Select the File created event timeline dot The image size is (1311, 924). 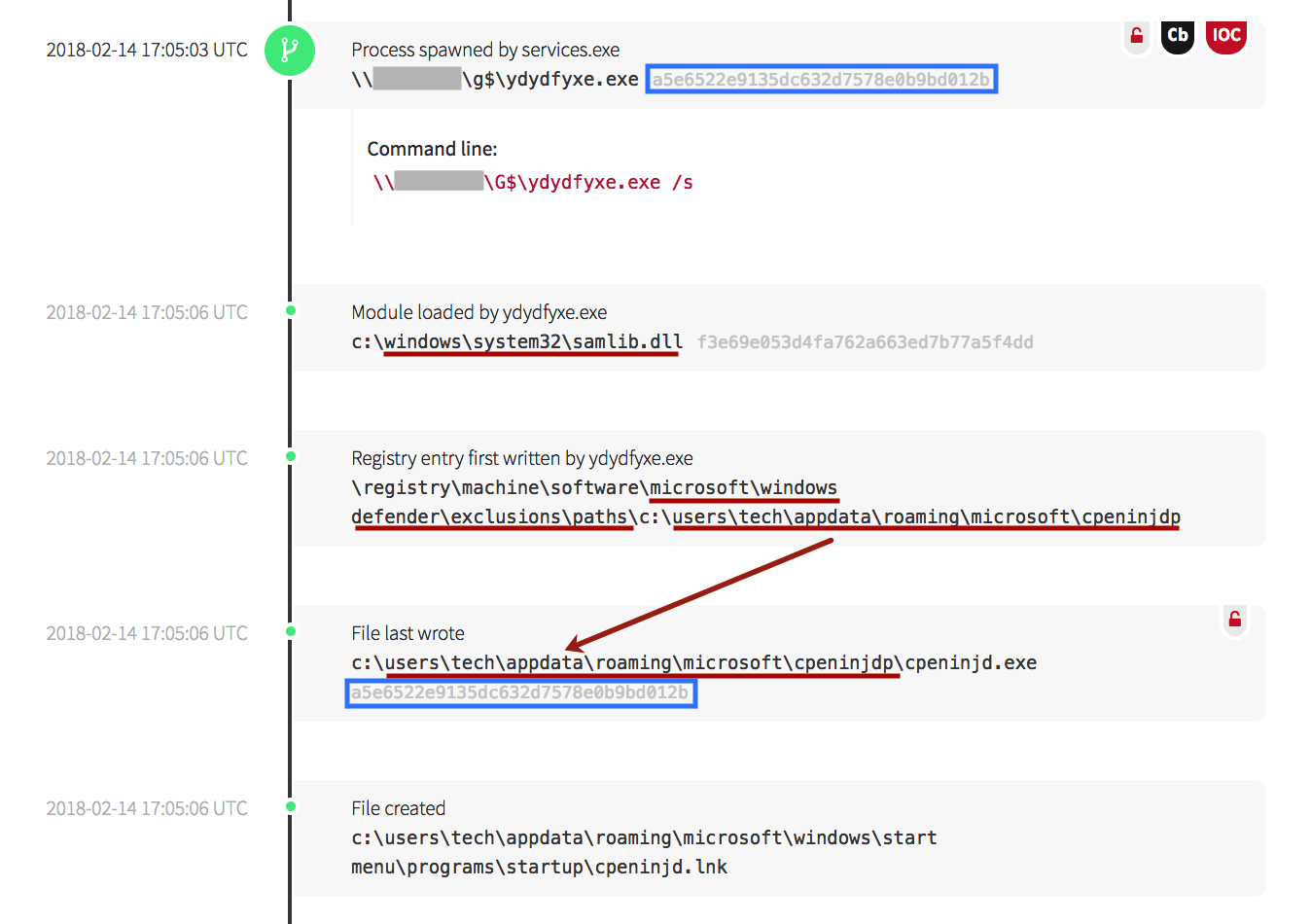[291, 807]
